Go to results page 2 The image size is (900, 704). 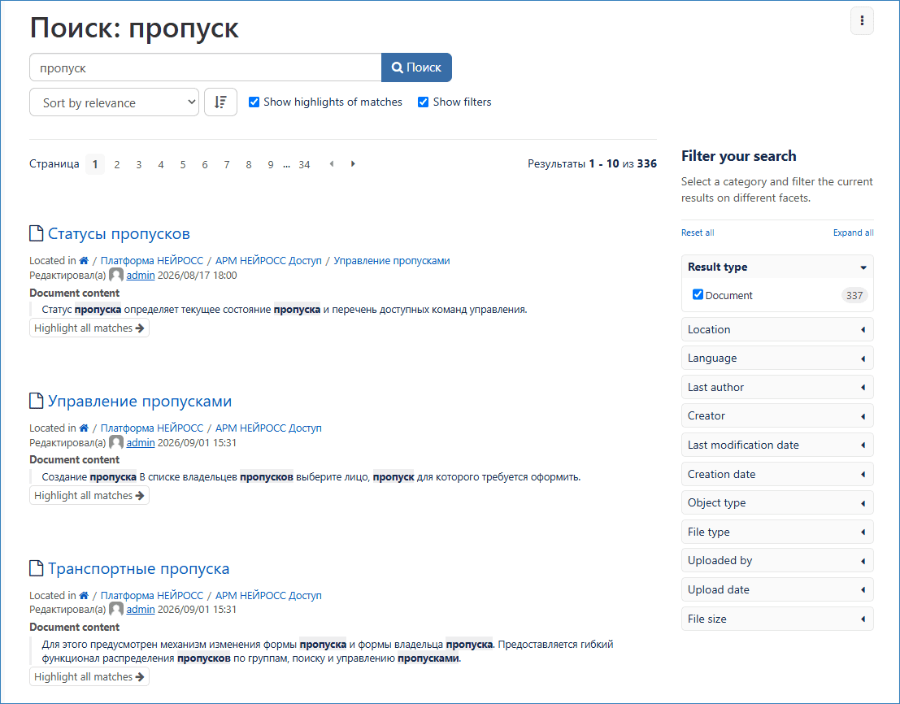click(x=117, y=165)
